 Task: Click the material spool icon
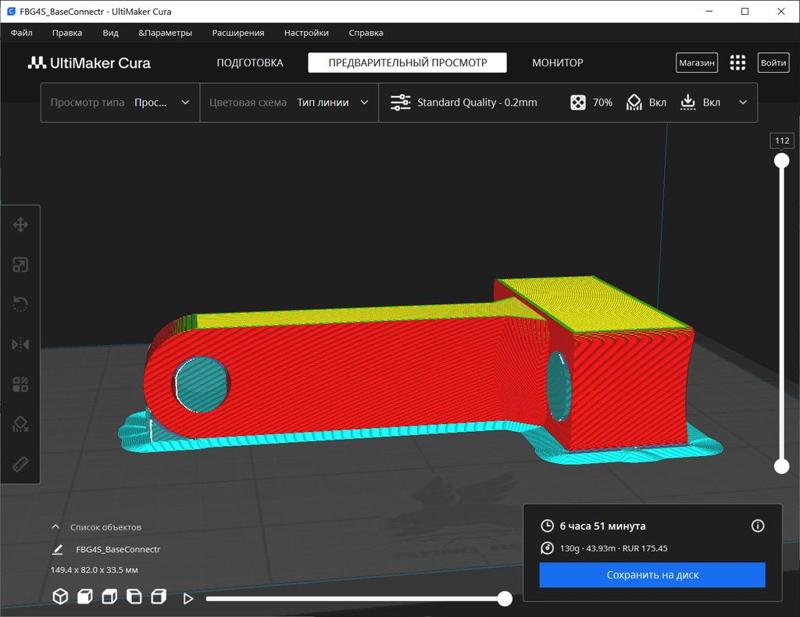pos(547,548)
